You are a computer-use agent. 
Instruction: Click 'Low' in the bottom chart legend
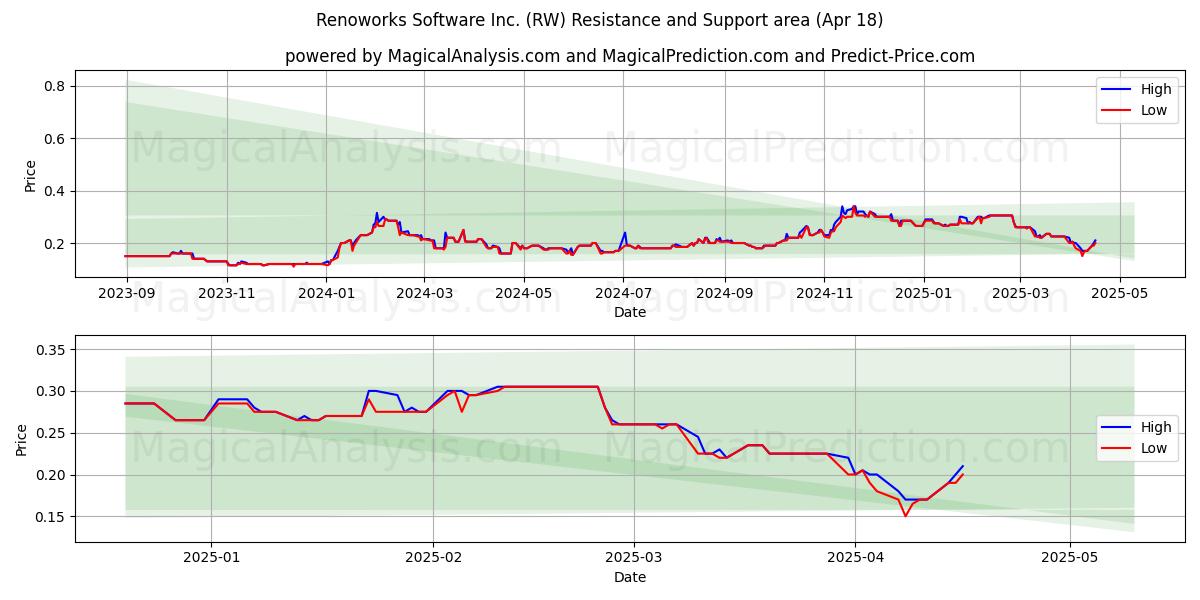1154,448
